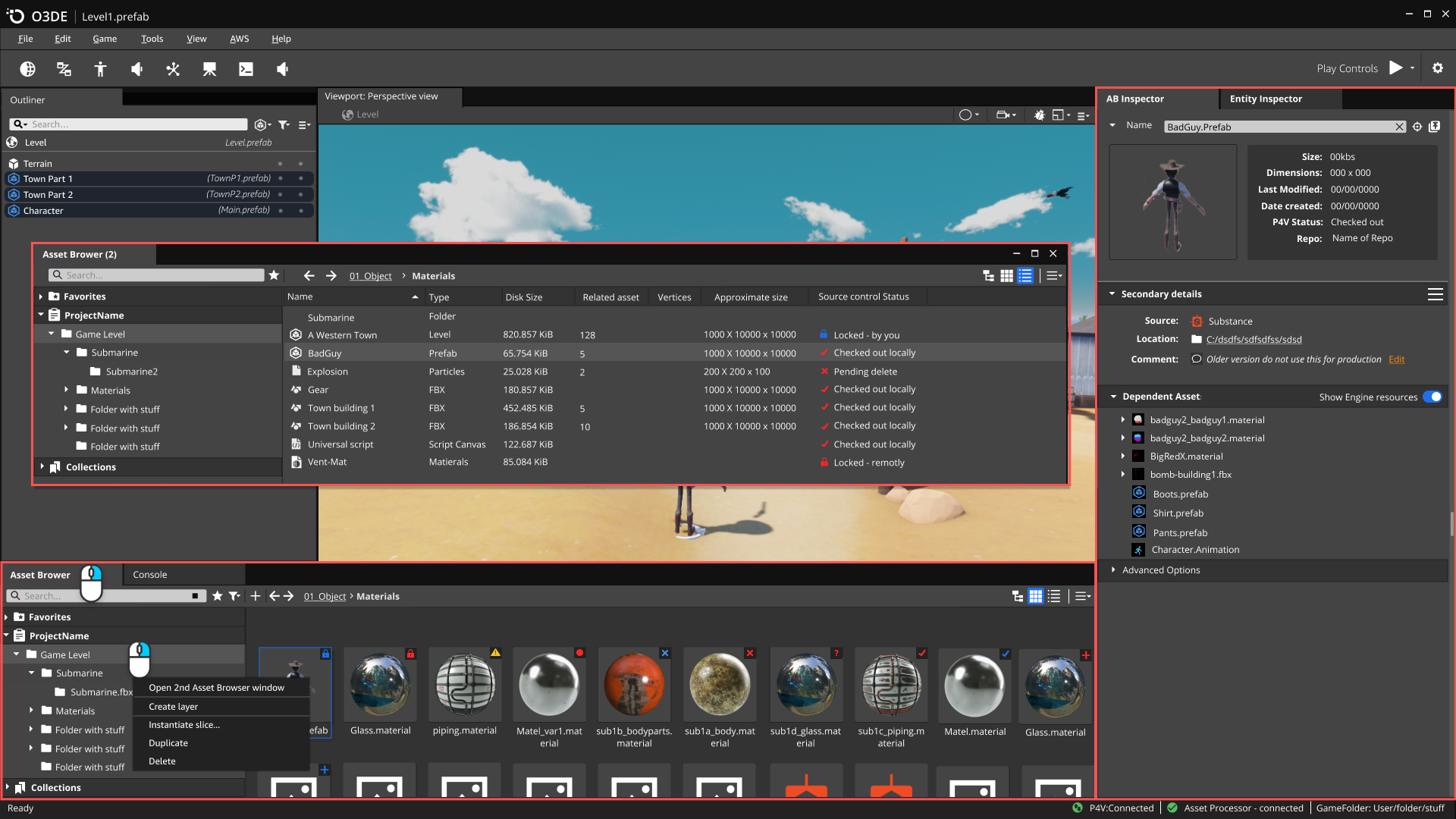Toggle visibility dot on Town Part 1
1456x819 pixels.
[281, 178]
